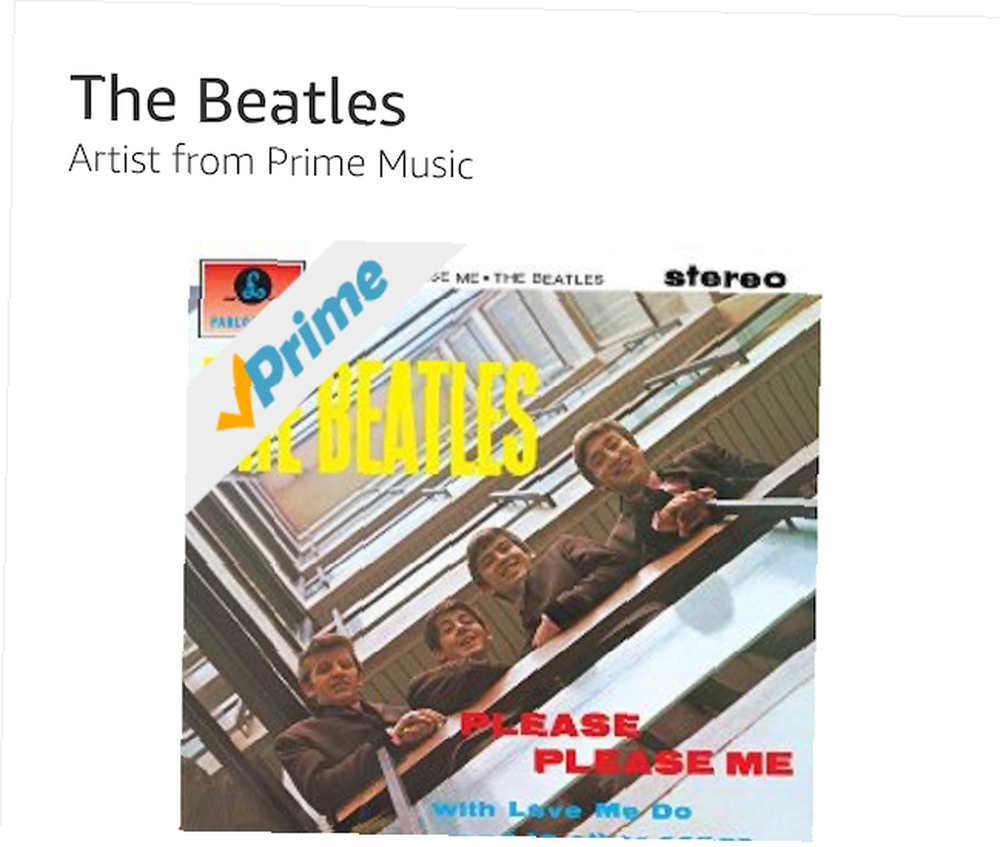The image size is (1000, 847).
Task: Select the words 'Prime Music' in subtitle
Action: (370, 161)
